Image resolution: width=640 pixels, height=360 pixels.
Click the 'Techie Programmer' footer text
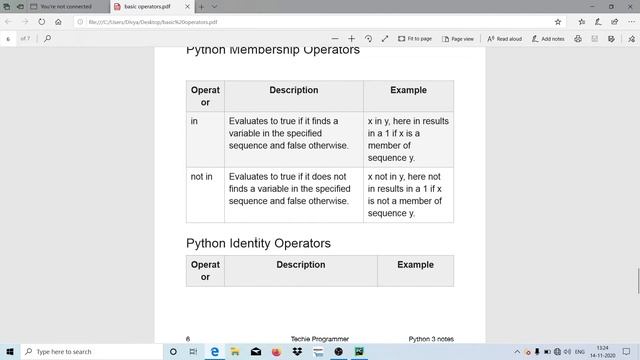(x=320, y=339)
